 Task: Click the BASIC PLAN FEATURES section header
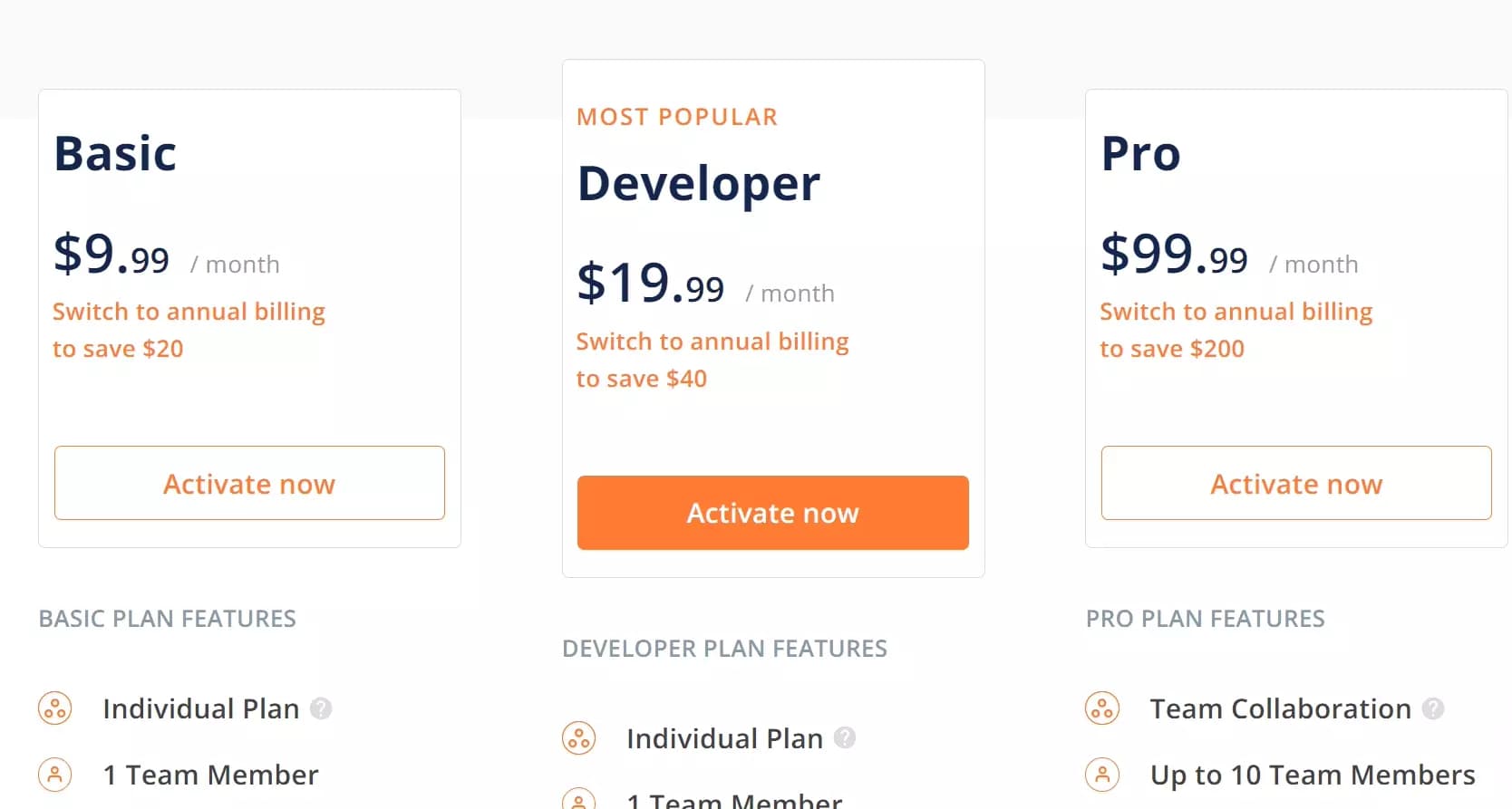click(167, 619)
